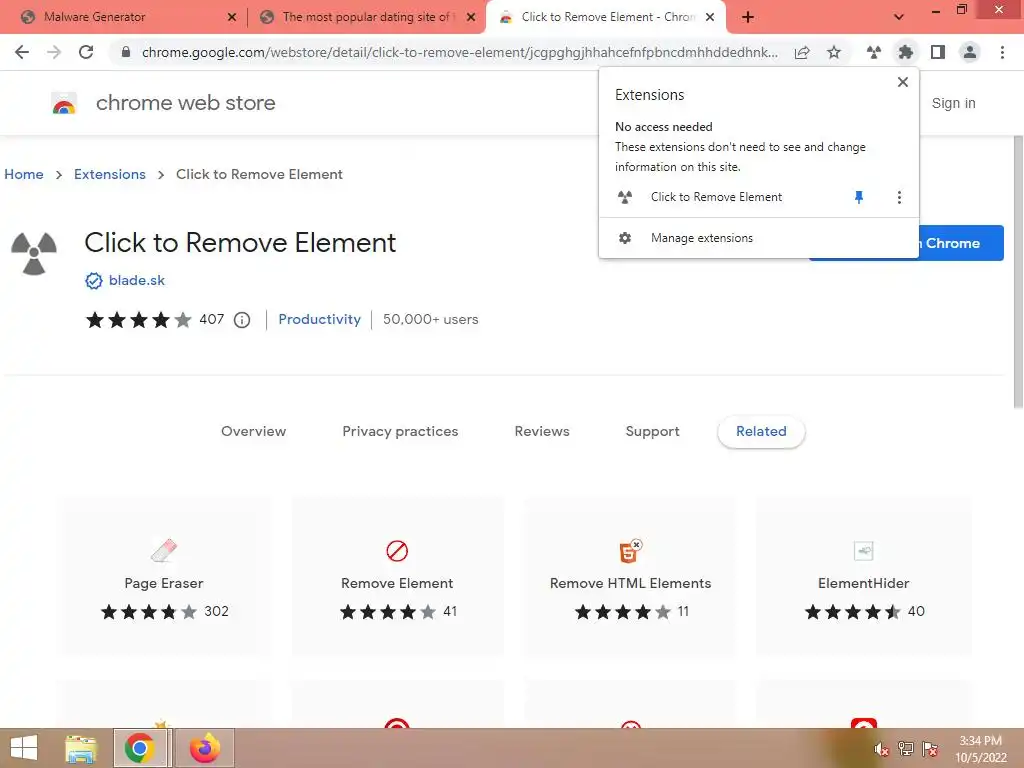The image size is (1024, 768).
Task: Click the Action Center flag icon
Action: [x=930, y=748]
